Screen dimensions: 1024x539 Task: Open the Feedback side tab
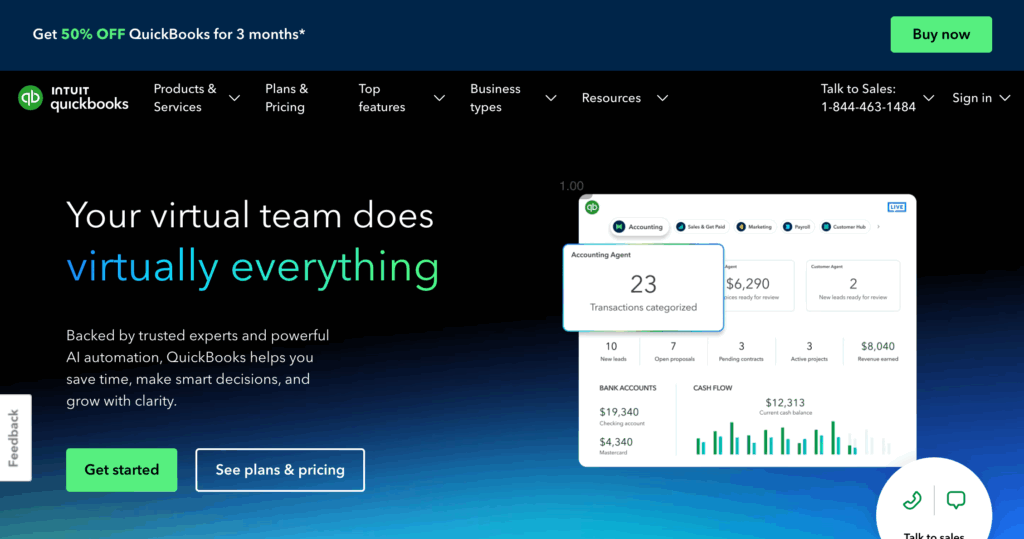click(14, 438)
